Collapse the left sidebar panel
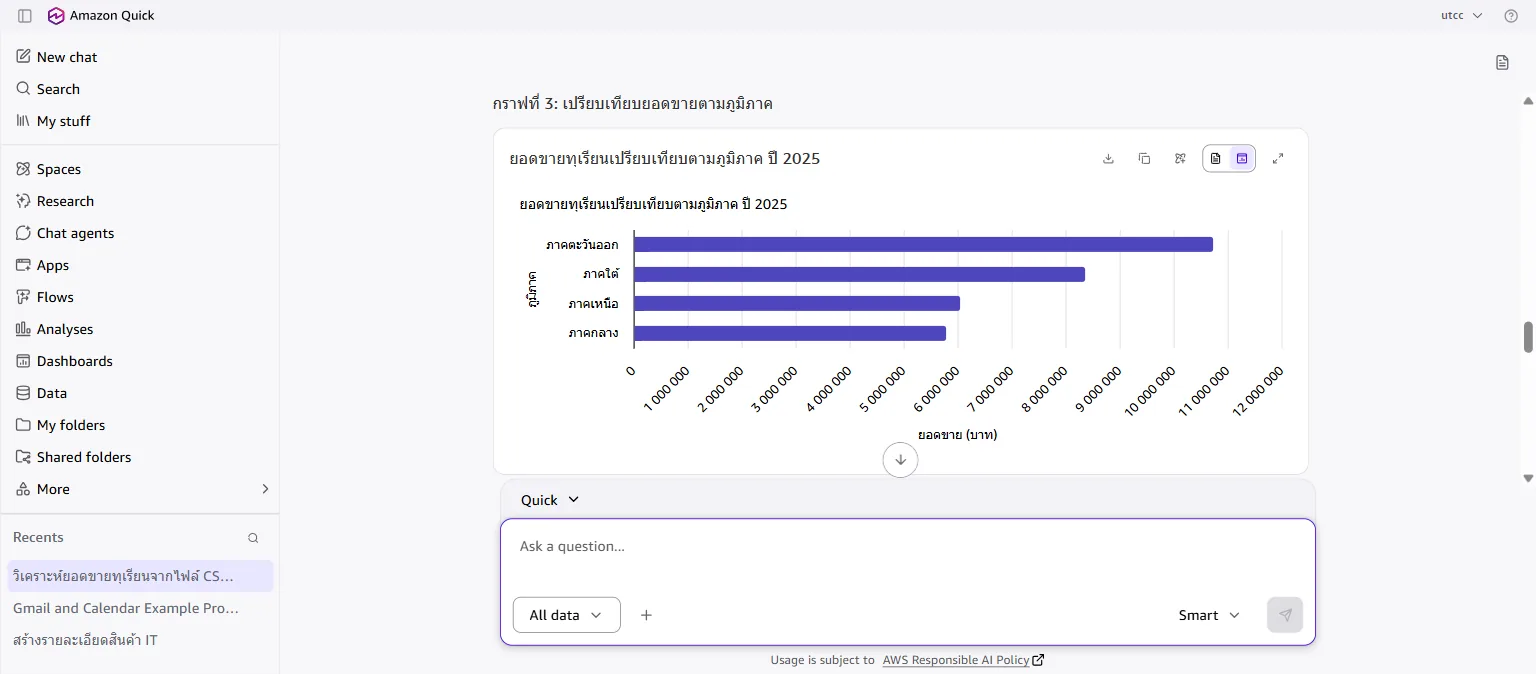This screenshot has height=674, width=1536. 25,16
